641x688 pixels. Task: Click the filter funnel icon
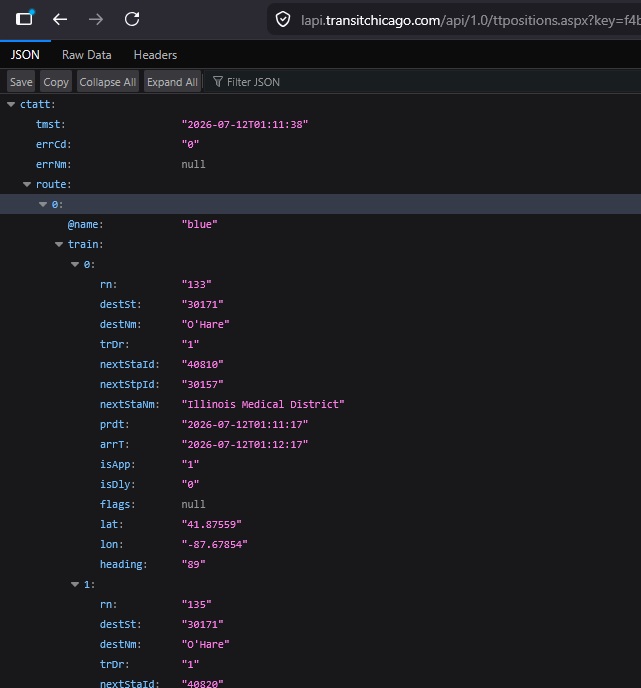[x=218, y=82]
